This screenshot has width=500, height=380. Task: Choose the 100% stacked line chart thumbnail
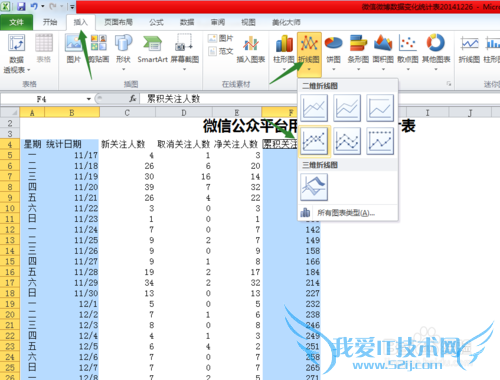[x=380, y=108]
